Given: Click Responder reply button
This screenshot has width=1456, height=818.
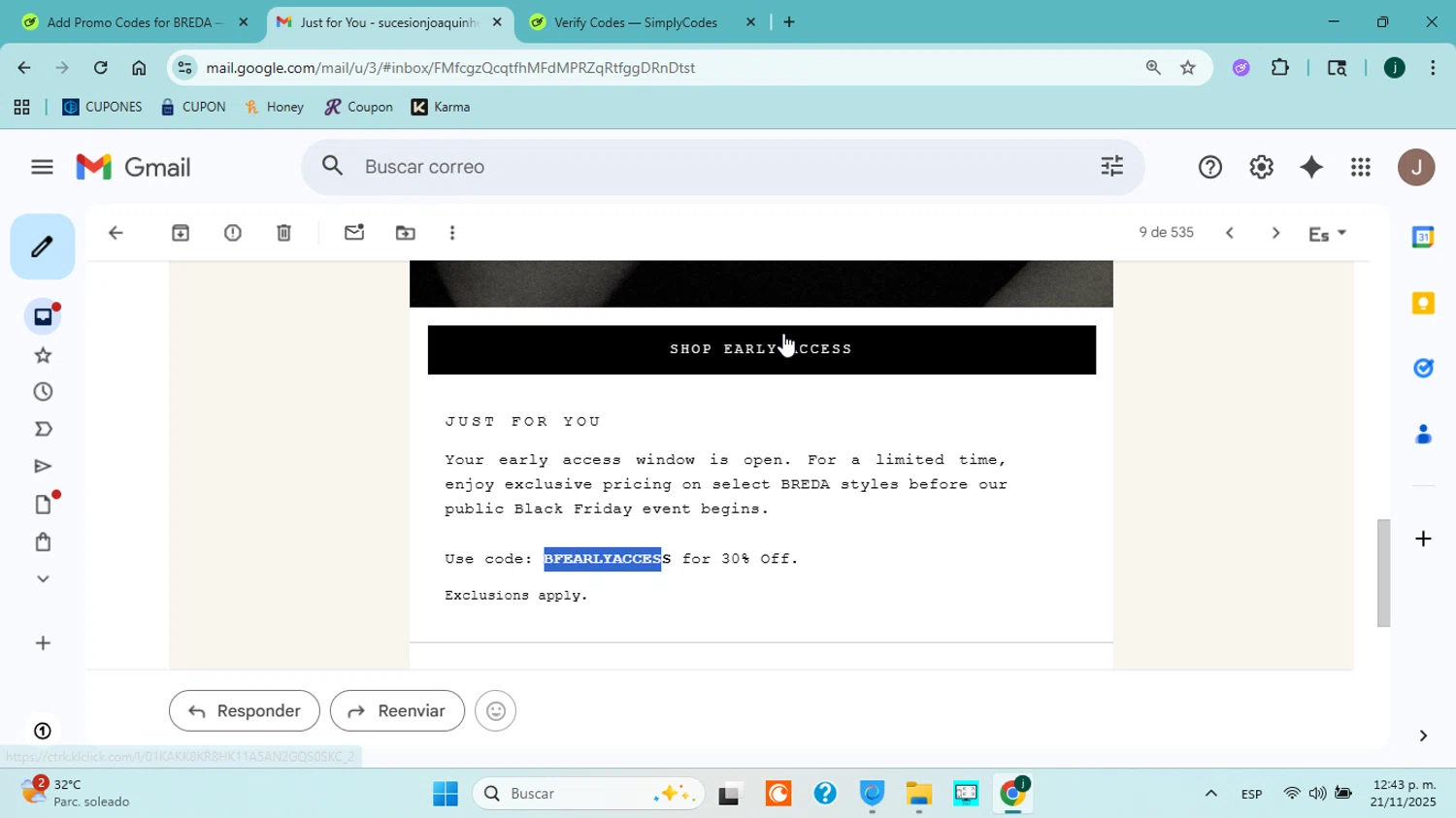Looking at the screenshot, I should pos(245,711).
